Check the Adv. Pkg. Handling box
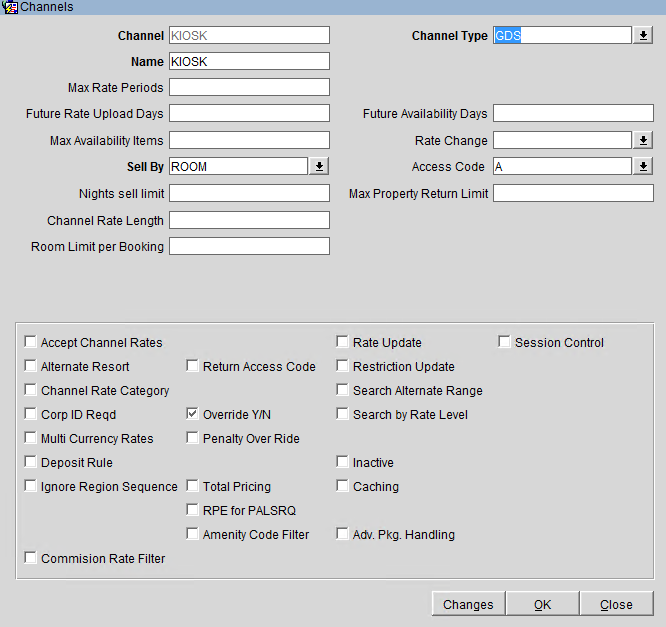666x627 pixels. [343, 535]
